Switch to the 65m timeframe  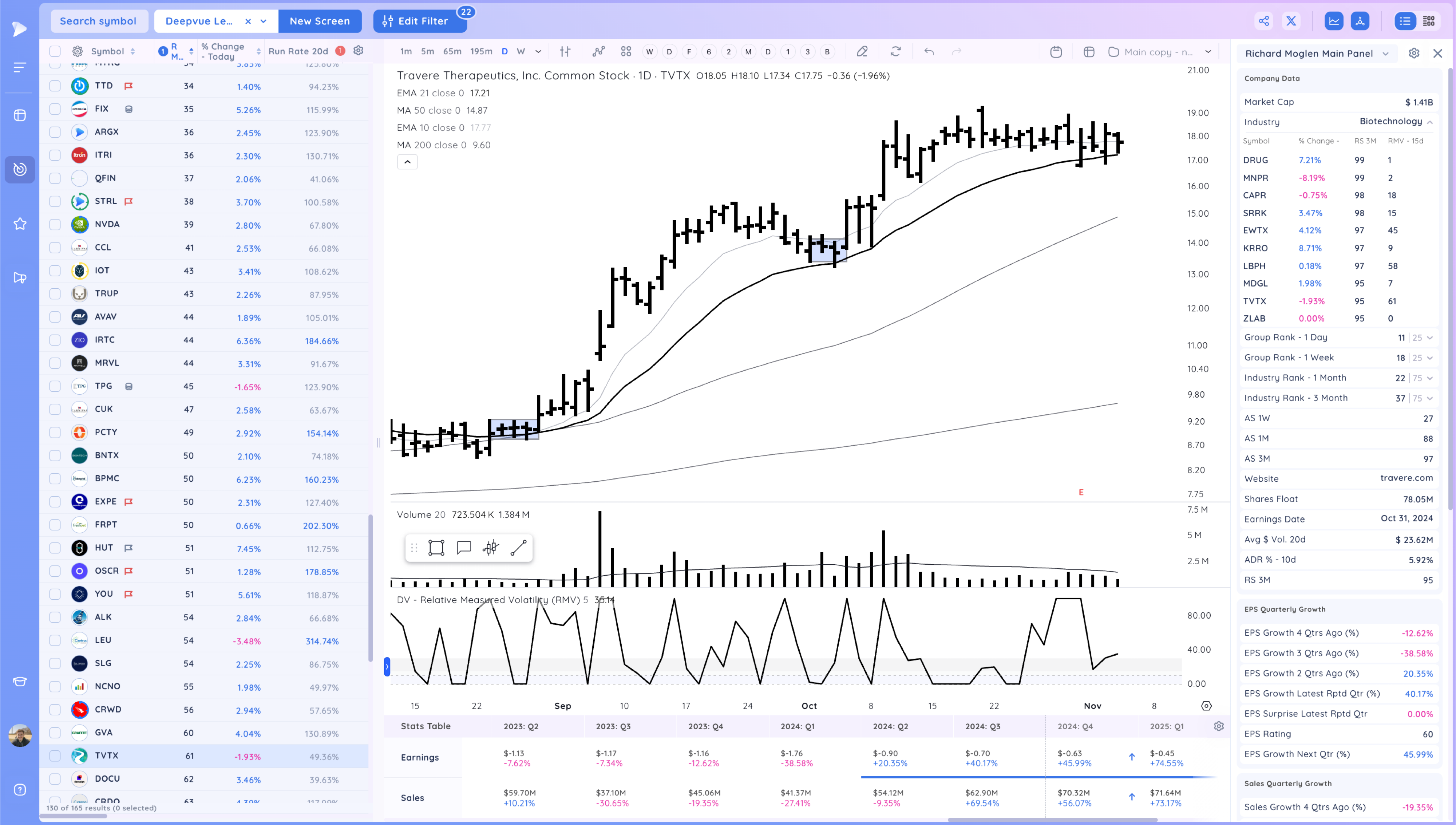click(x=452, y=52)
